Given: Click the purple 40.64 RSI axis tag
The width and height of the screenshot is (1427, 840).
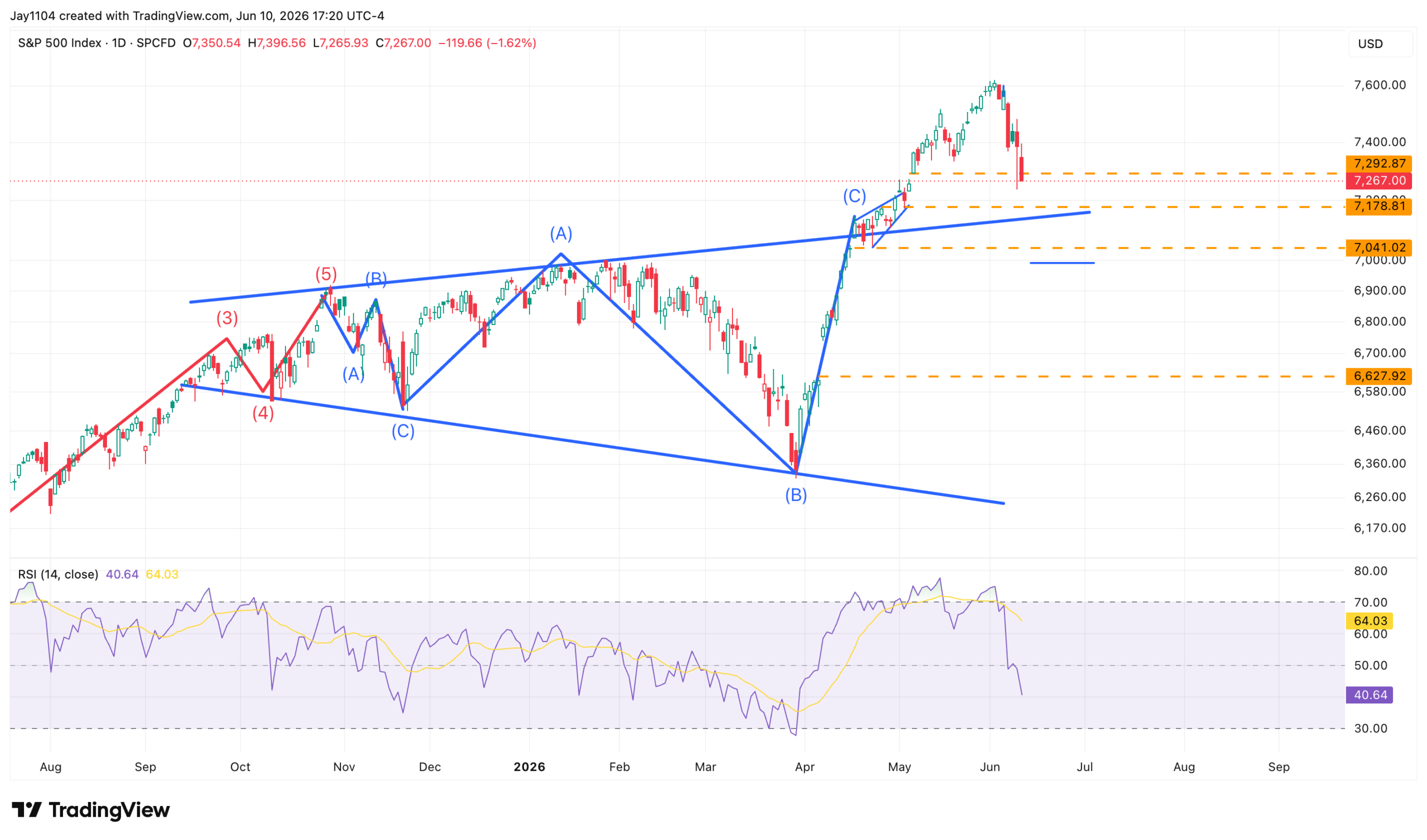Looking at the screenshot, I should pyautogui.click(x=1370, y=695).
